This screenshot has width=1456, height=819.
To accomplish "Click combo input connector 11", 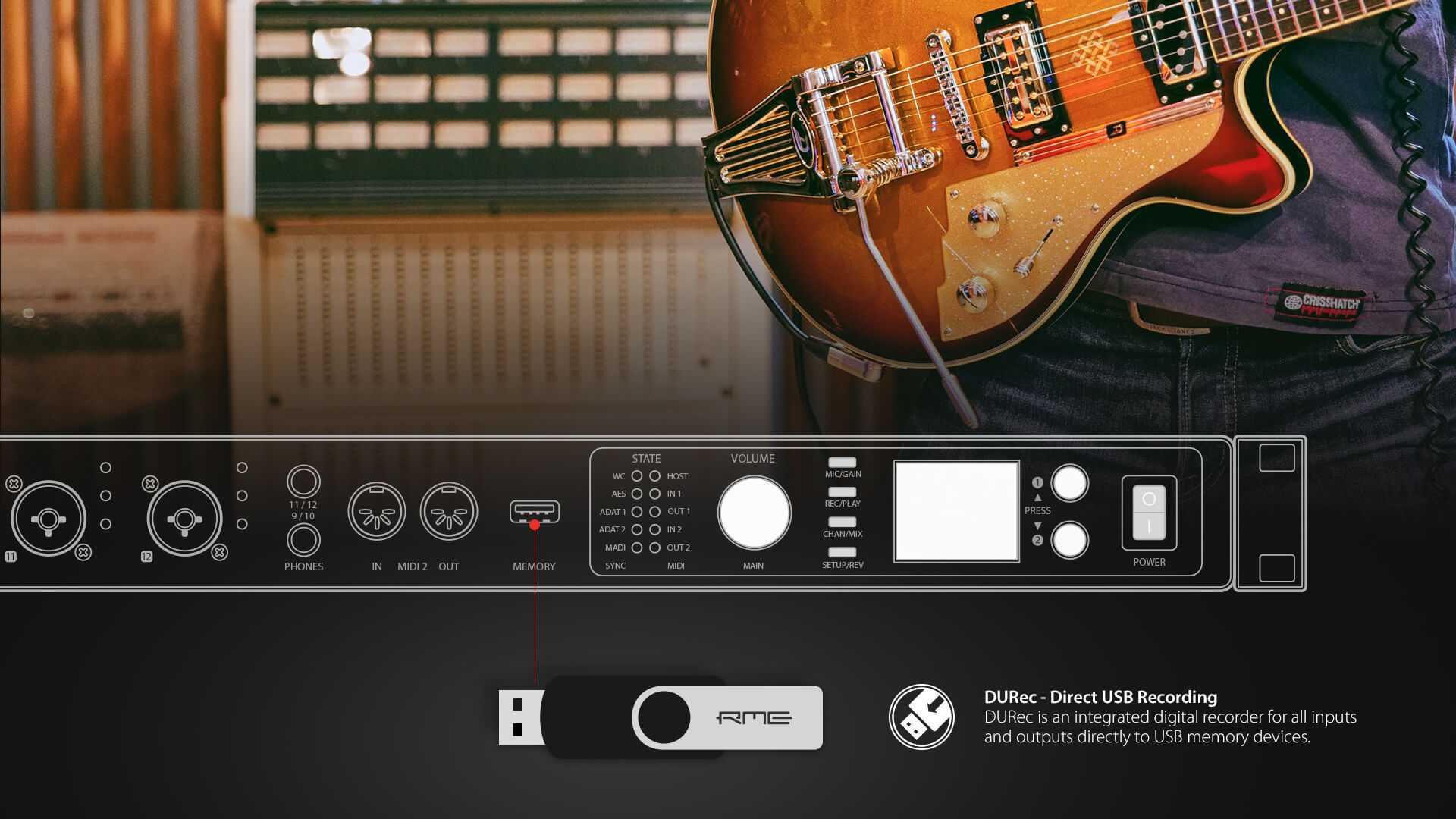I will 48,519.
